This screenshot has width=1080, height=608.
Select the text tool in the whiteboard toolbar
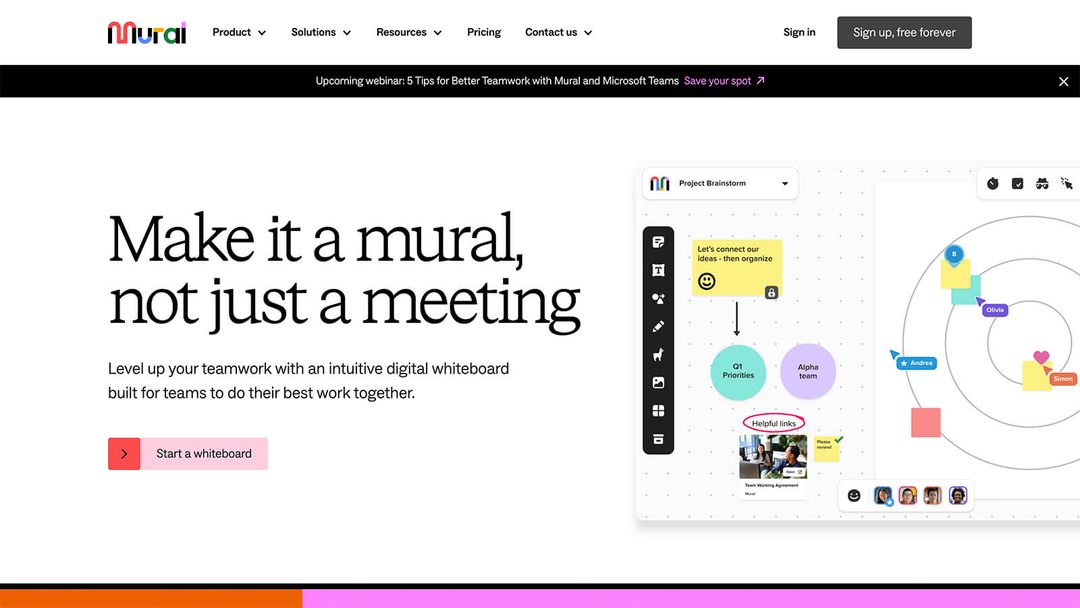point(658,269)
